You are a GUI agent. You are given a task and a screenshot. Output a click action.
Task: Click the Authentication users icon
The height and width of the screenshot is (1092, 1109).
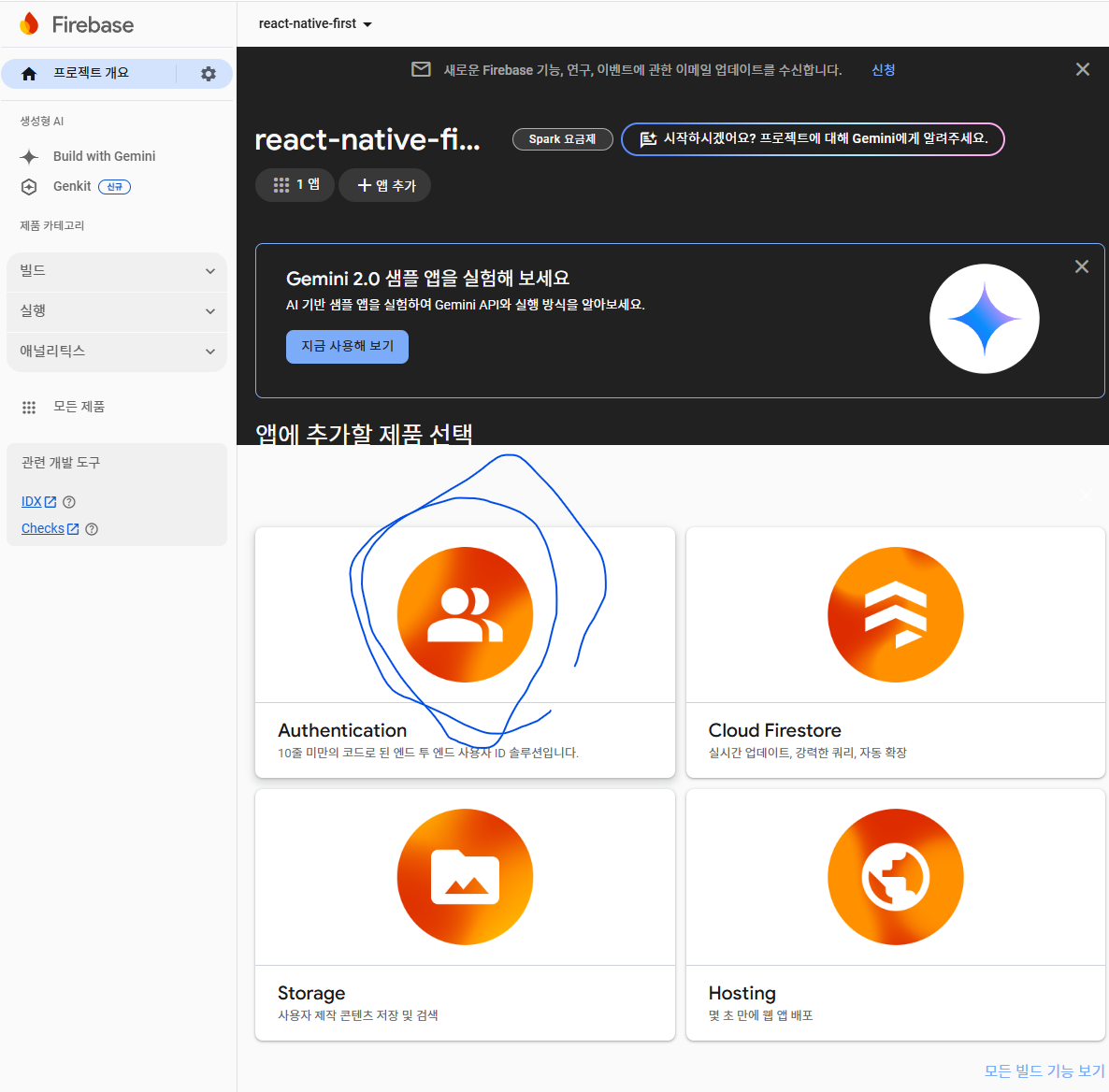tap(465, 614)
